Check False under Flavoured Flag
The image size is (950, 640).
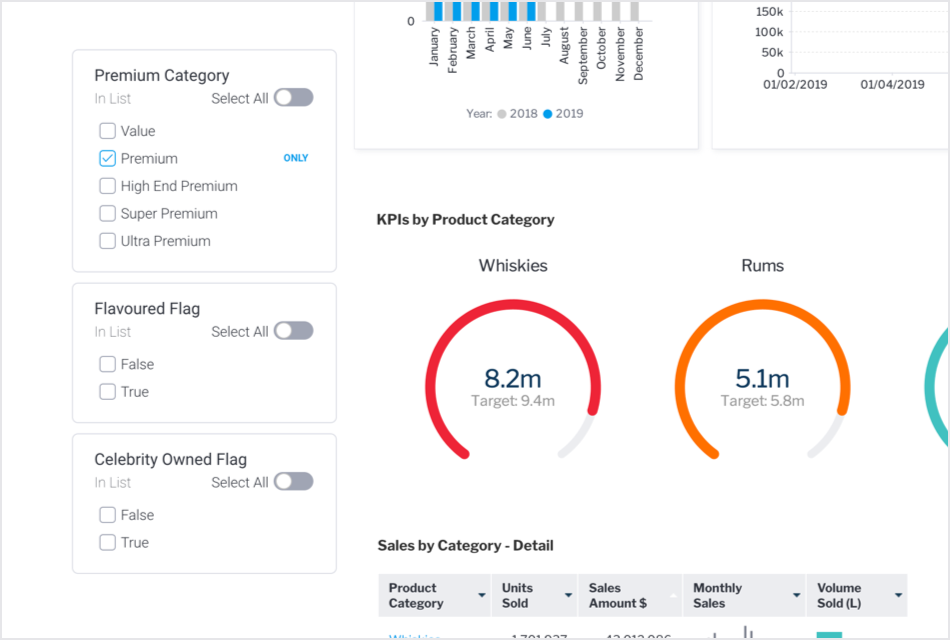pyautogui.click(x=107, y=365)
